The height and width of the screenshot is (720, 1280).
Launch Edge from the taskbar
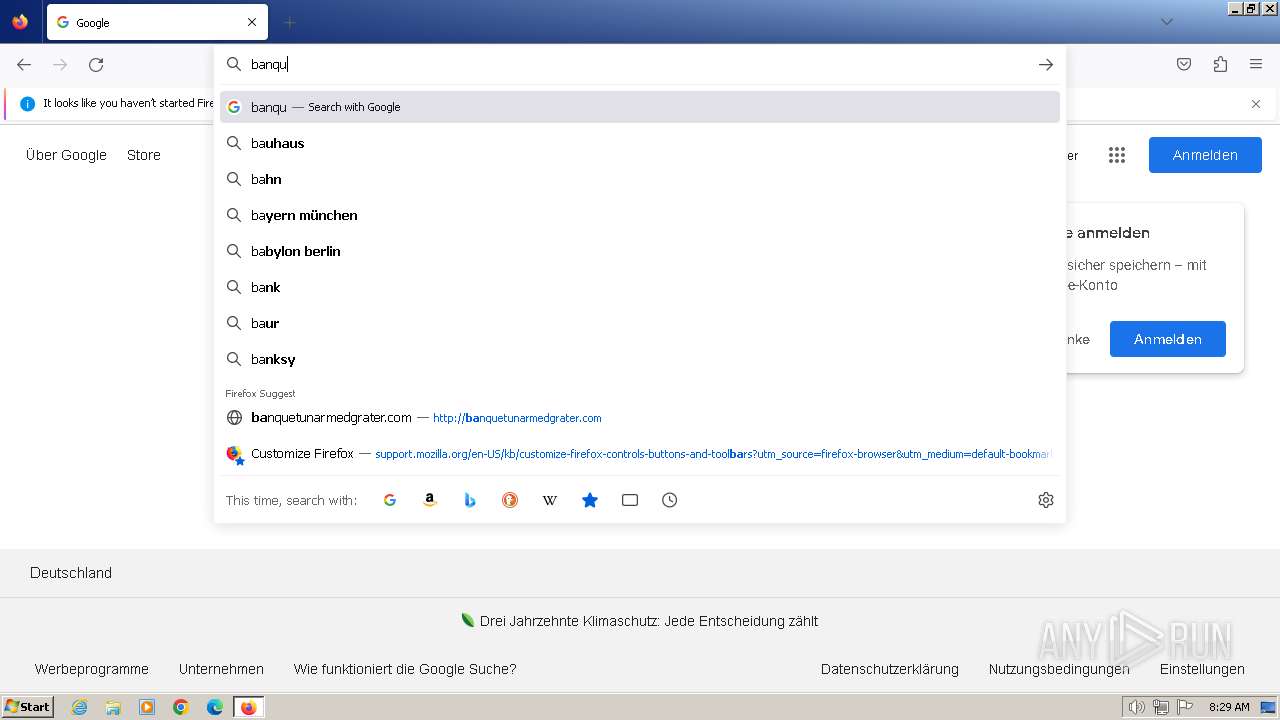(x=215, y=707)
